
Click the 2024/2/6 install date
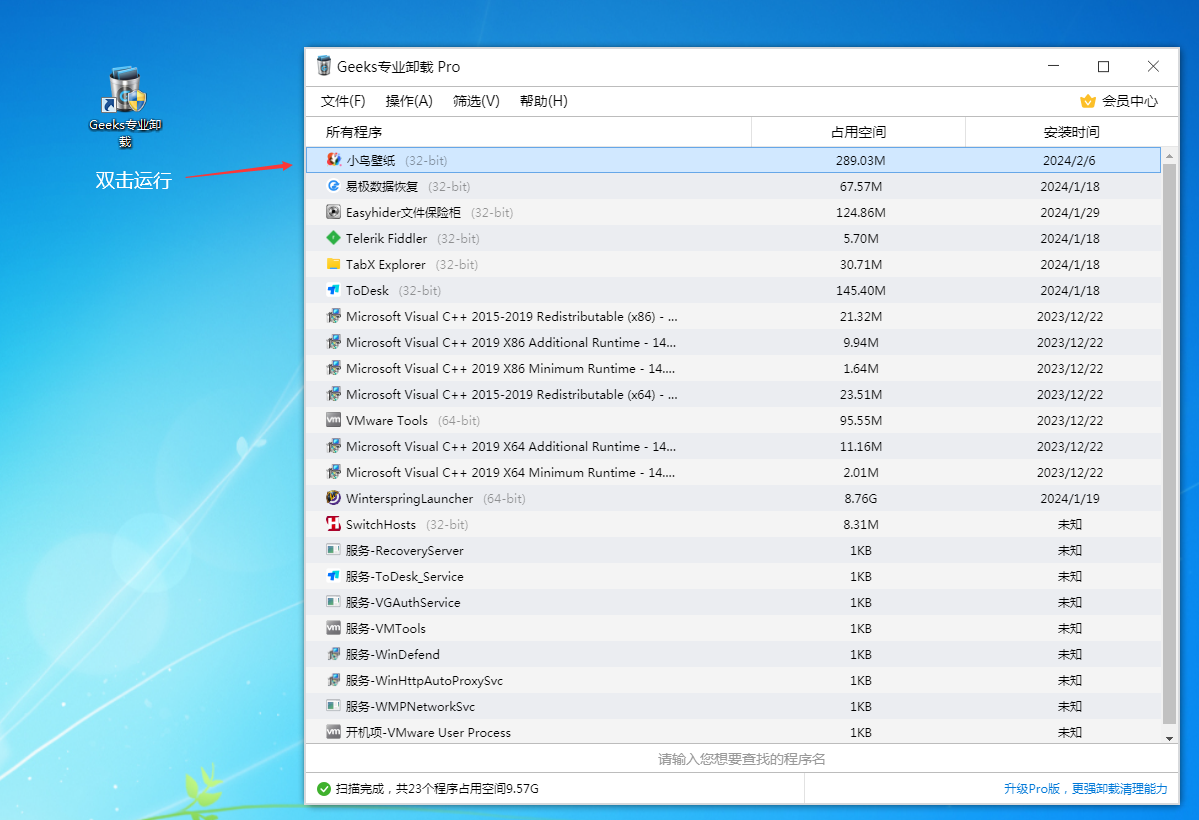coord(1069,161)
